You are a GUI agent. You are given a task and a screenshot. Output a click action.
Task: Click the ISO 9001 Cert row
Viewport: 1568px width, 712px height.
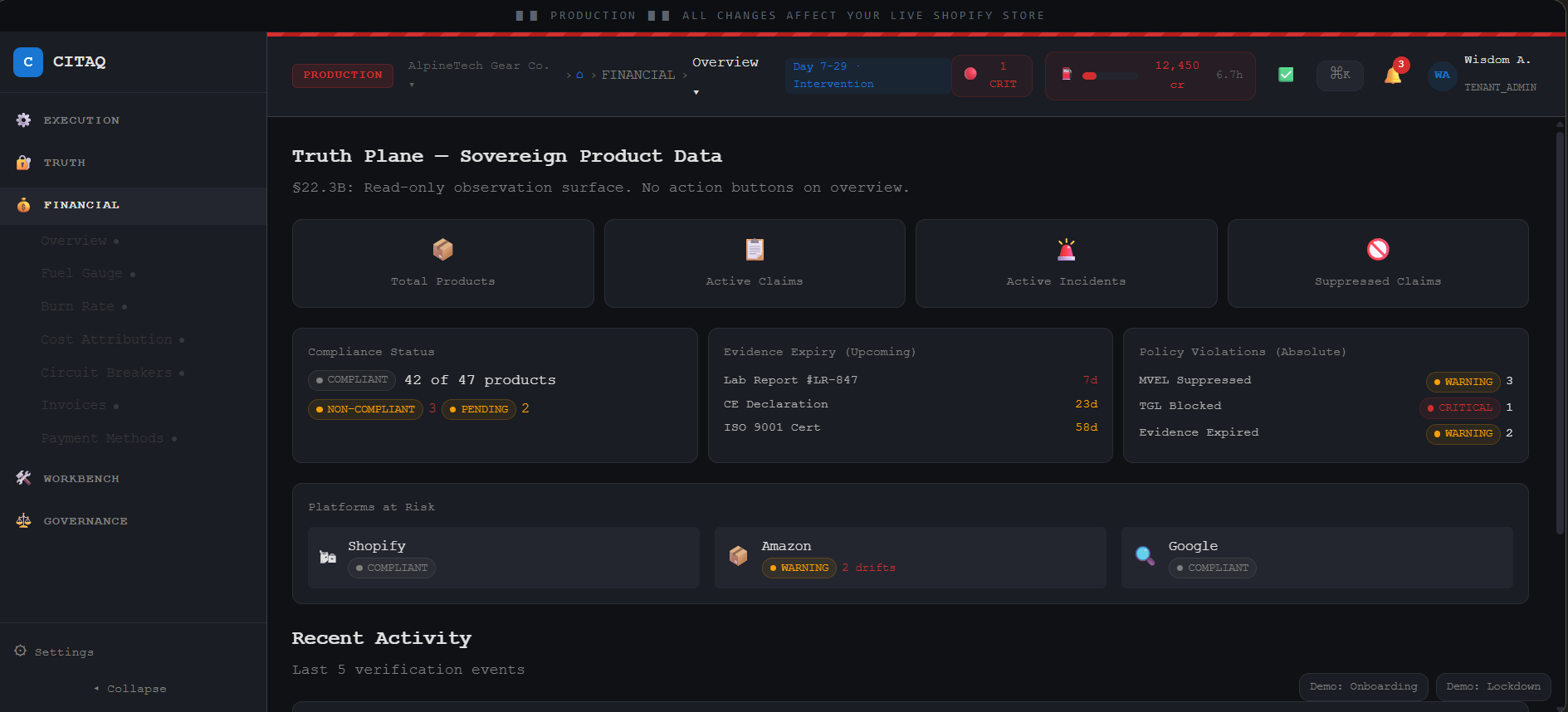(910, 427)
